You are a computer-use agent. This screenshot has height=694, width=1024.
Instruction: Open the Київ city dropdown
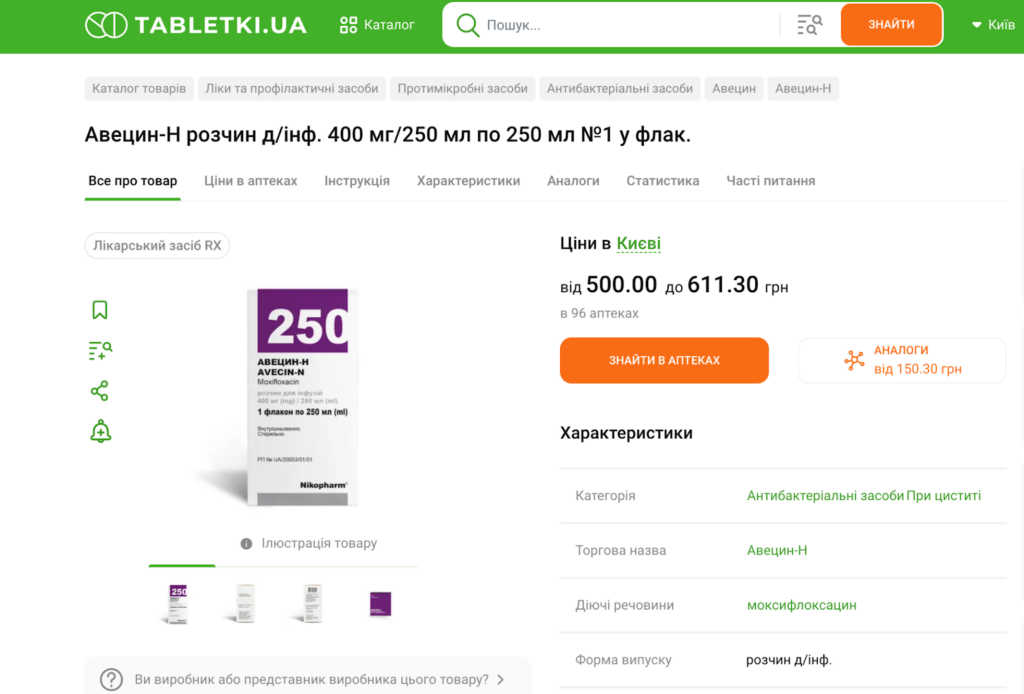(993, 25)
